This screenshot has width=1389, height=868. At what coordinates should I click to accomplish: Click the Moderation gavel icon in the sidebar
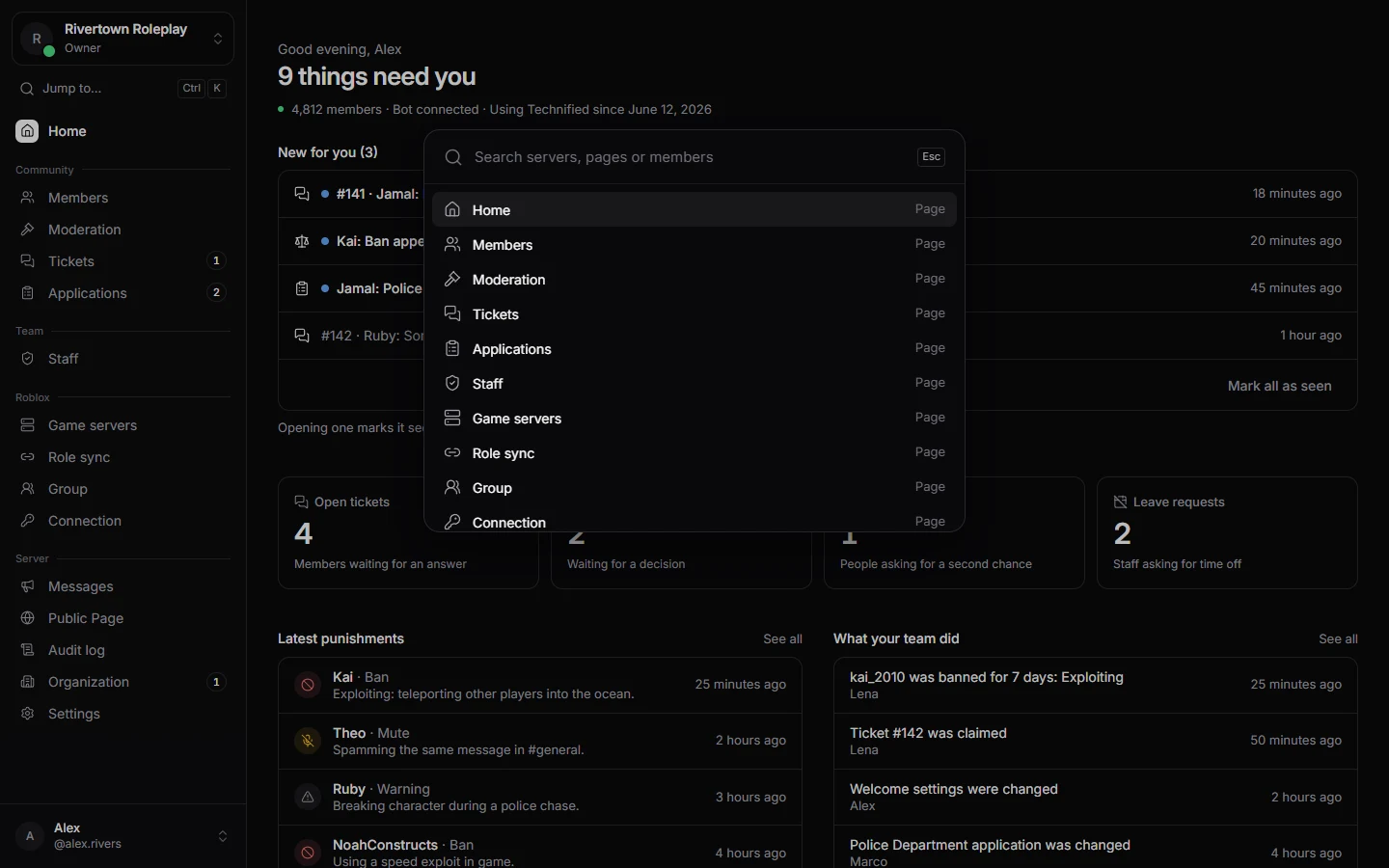click(28, 230)
